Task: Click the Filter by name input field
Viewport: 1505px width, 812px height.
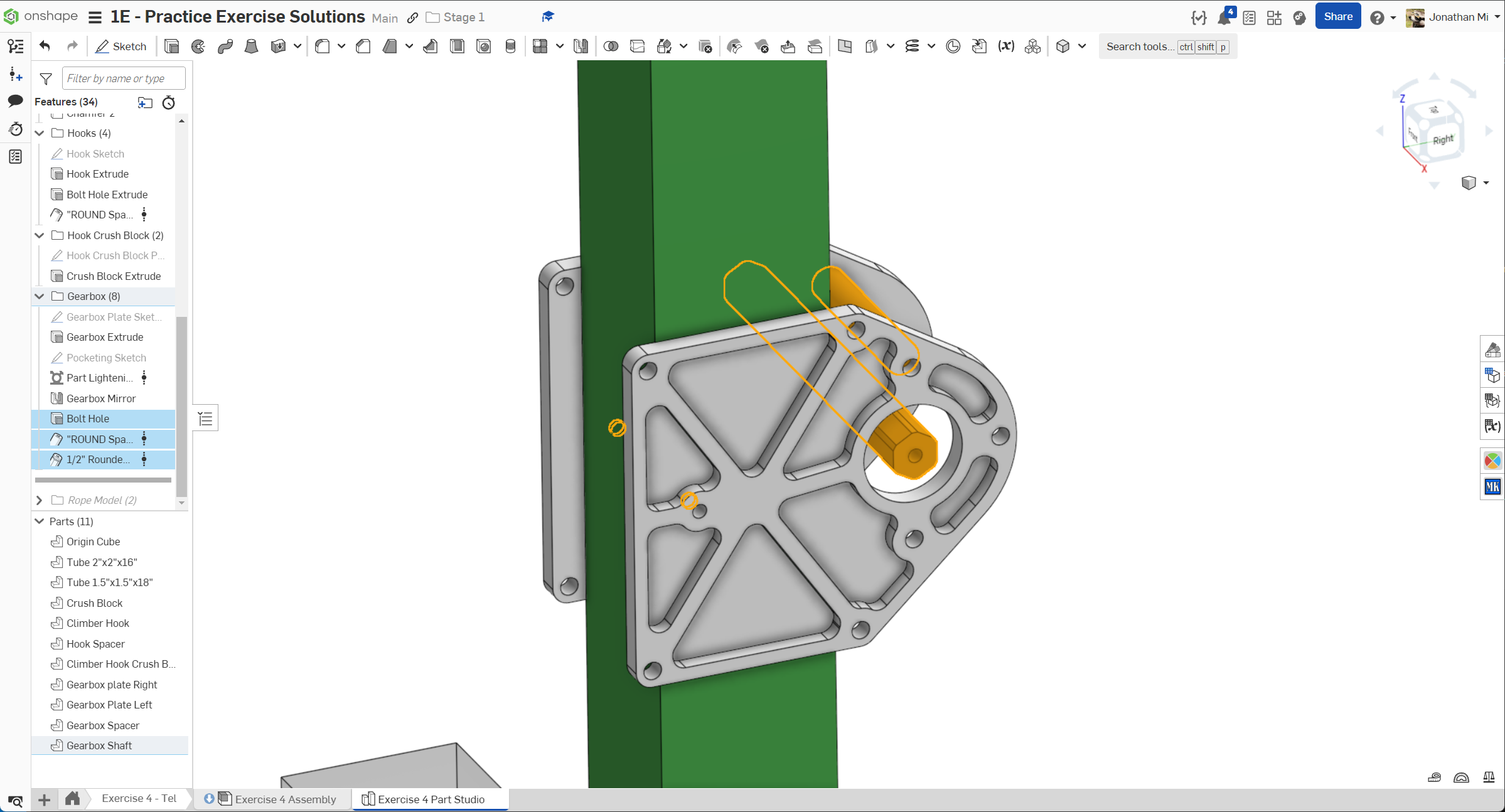Action: pos(124,78)
